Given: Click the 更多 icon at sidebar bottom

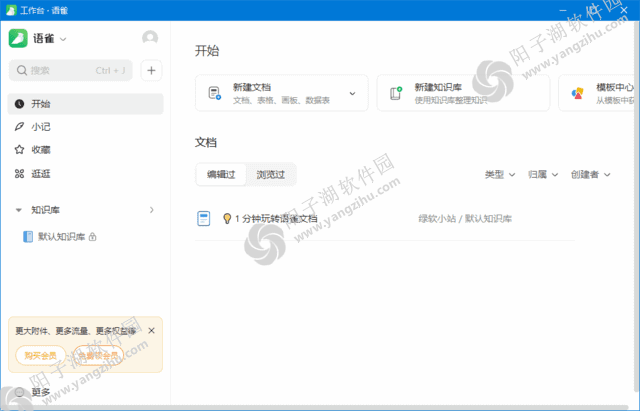Looking at the screenshot, I should tap(19, 392).
